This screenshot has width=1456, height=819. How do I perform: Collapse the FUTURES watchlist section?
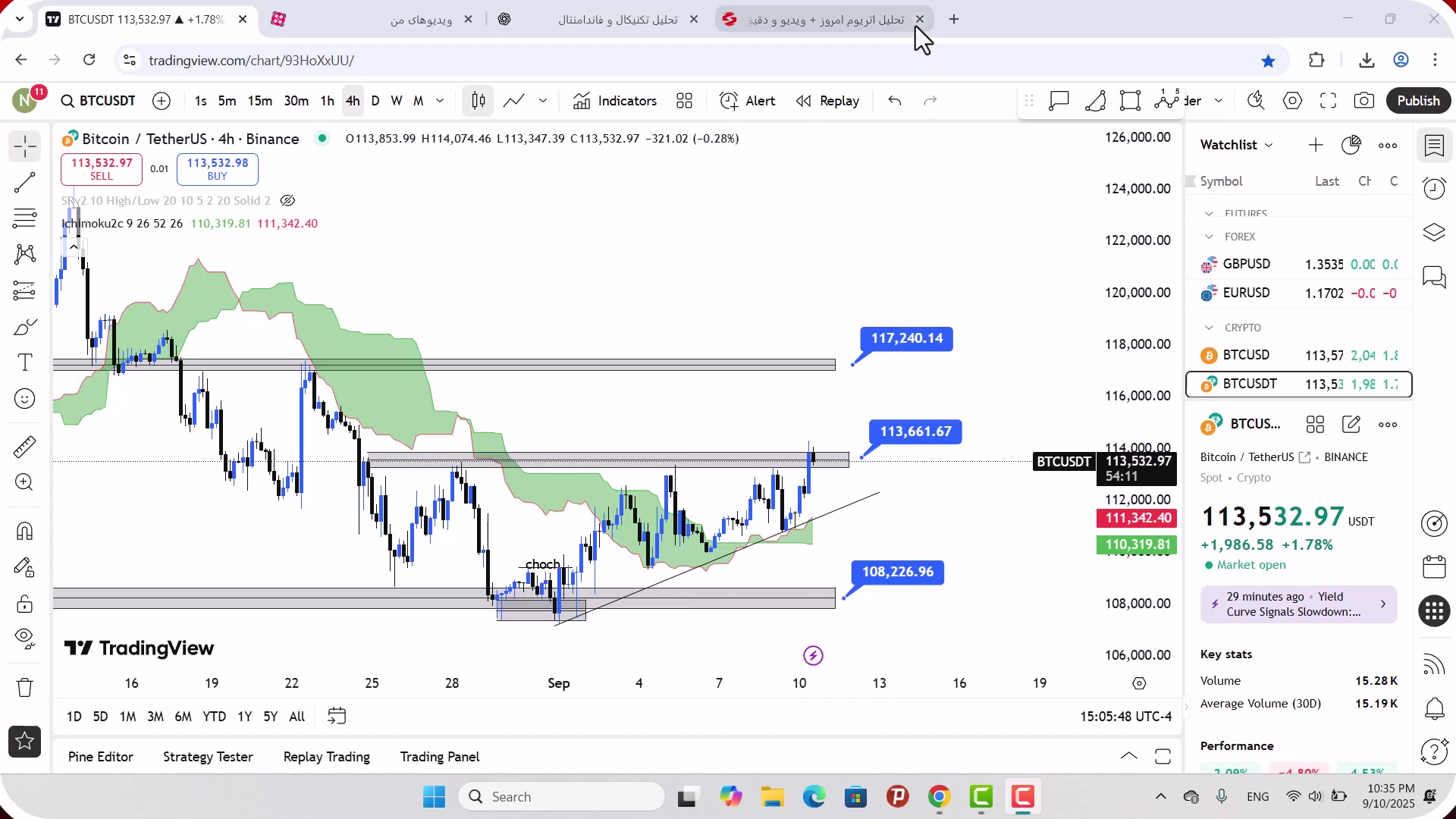pyautogui.click(x=1209, y=213)
